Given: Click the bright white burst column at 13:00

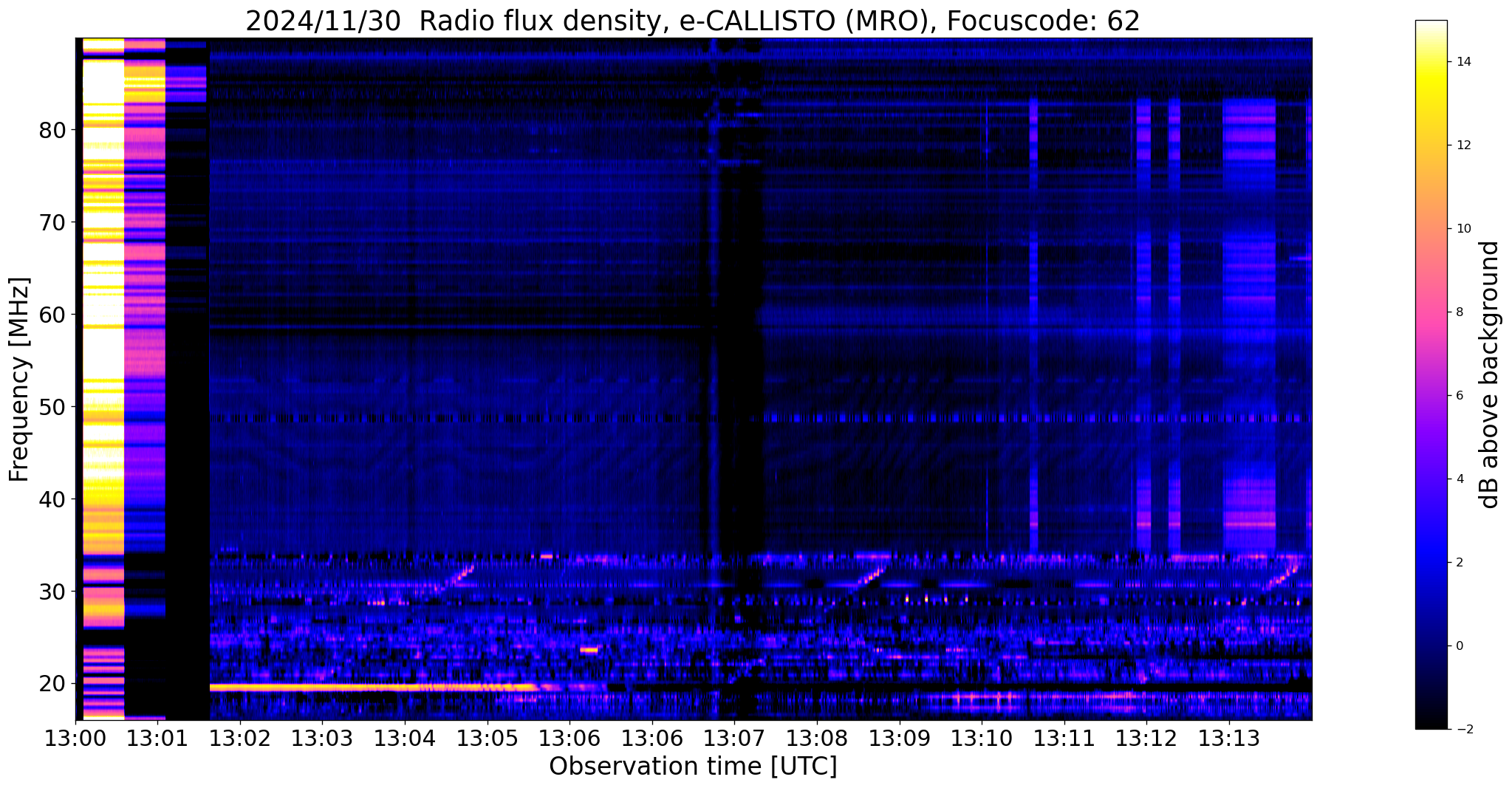Looking at the screenshot, I should click(103, 378).
